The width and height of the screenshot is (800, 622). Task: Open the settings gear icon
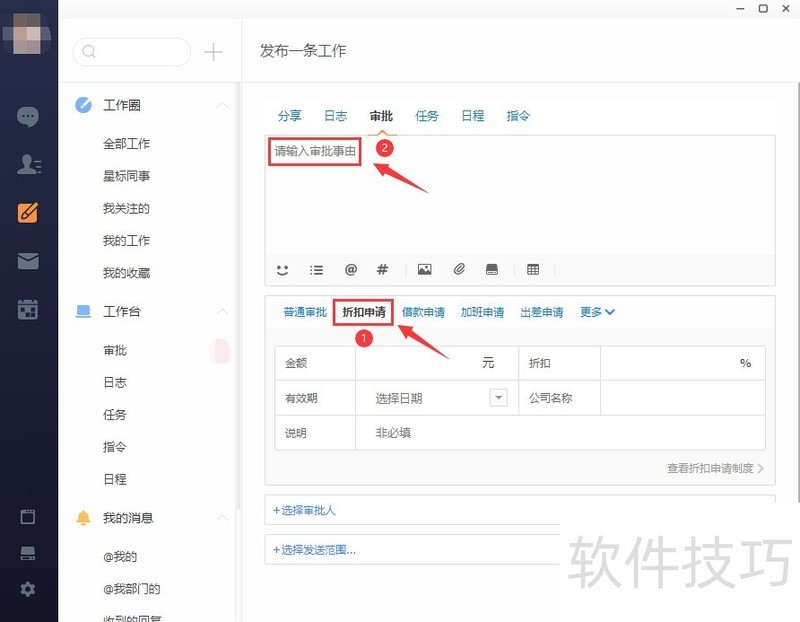point(28,589)
